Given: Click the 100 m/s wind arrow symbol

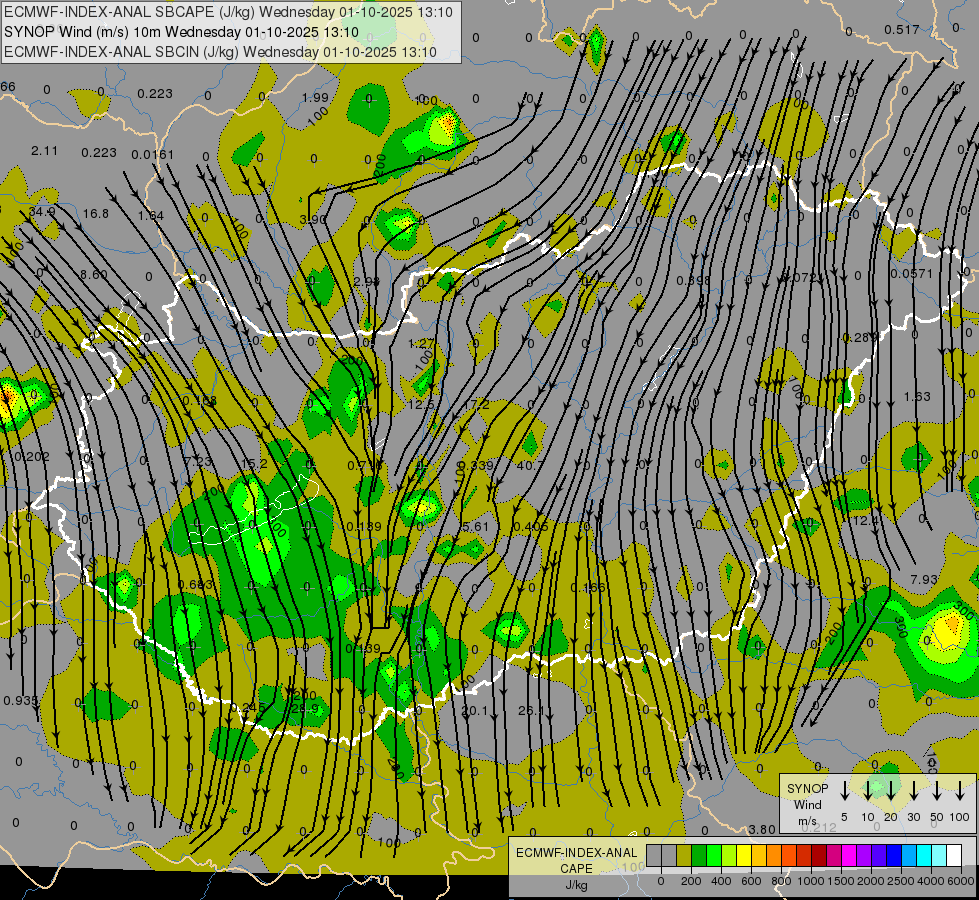Looking at the screenshot, I should tap(960, 792).
